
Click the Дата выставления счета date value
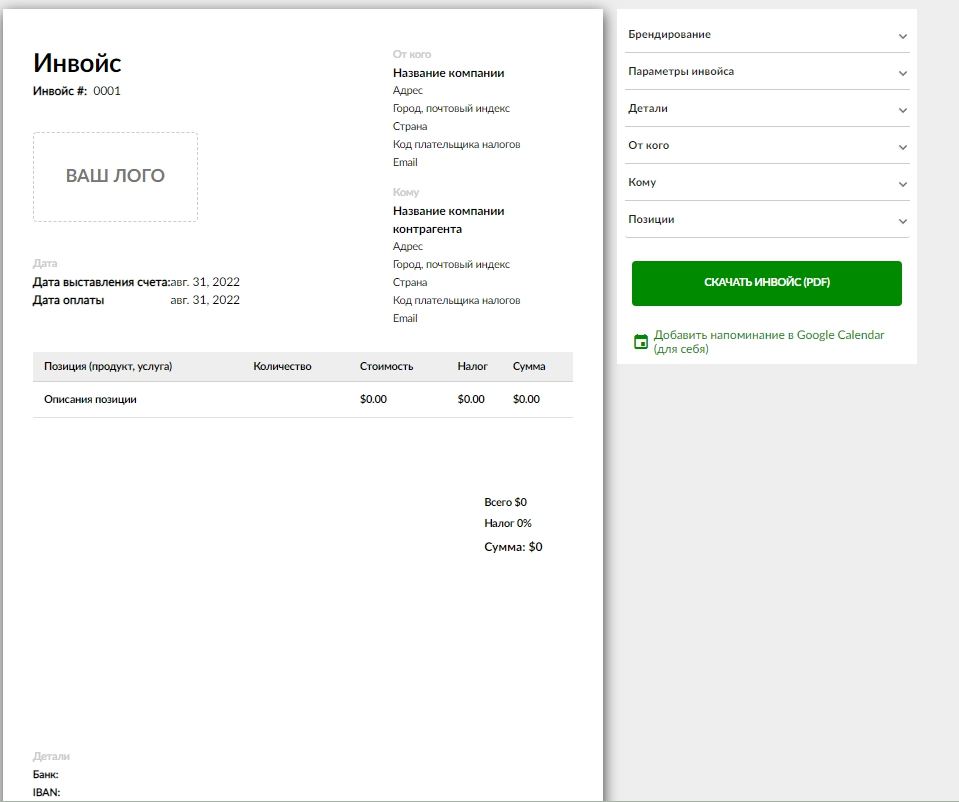(205, 282)
